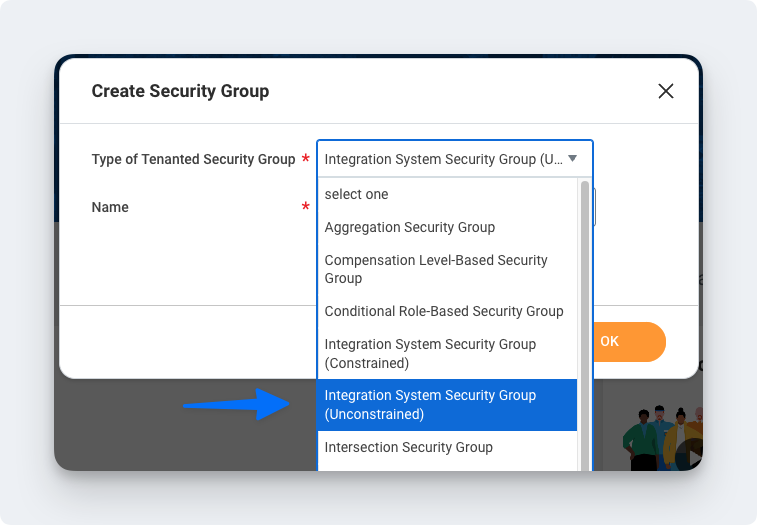The image size is (757, 525).
Task: Click the Create Security Group title
Action: (x=180, y=91)
